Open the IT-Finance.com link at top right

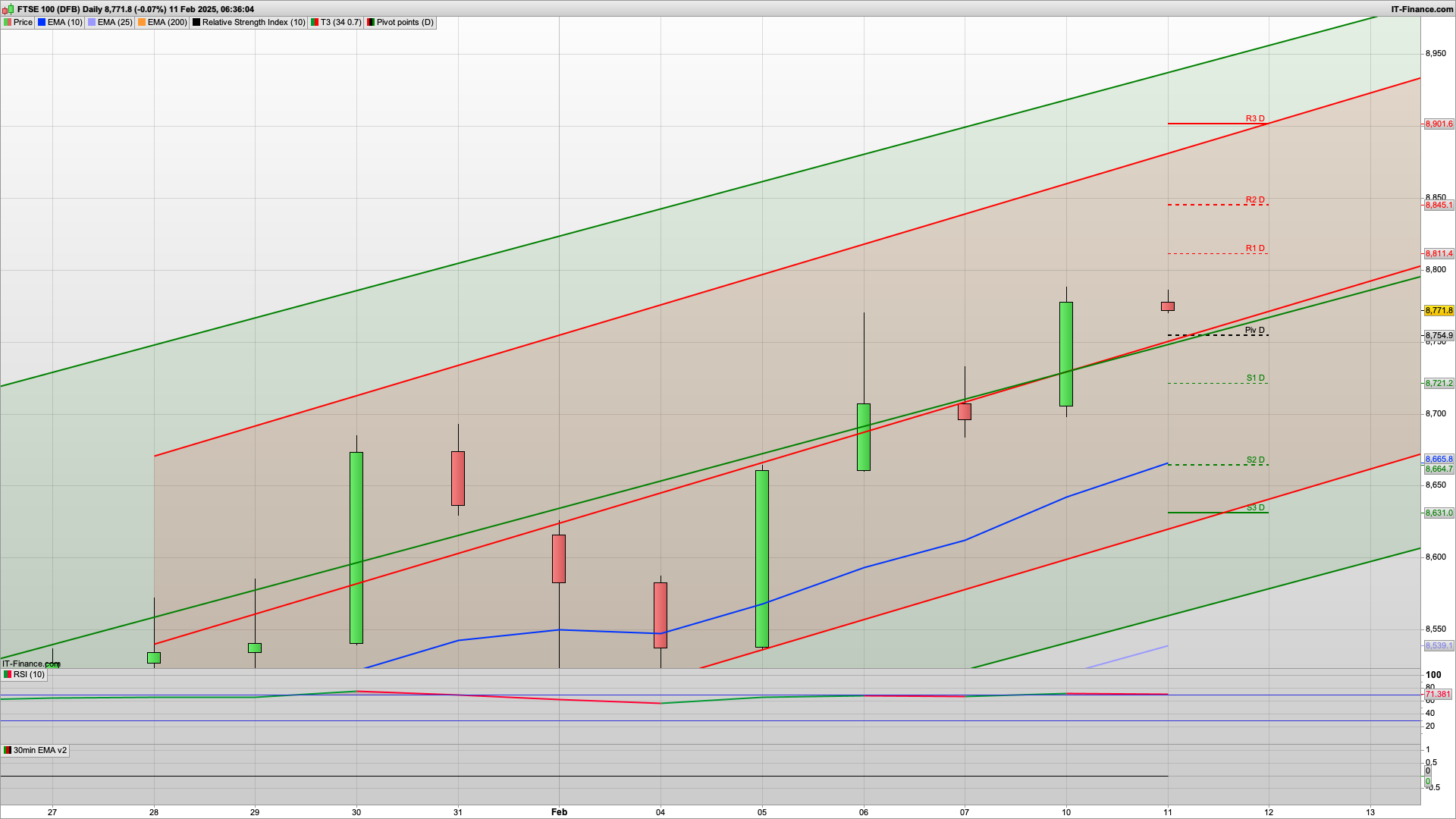click(1422, 9)
